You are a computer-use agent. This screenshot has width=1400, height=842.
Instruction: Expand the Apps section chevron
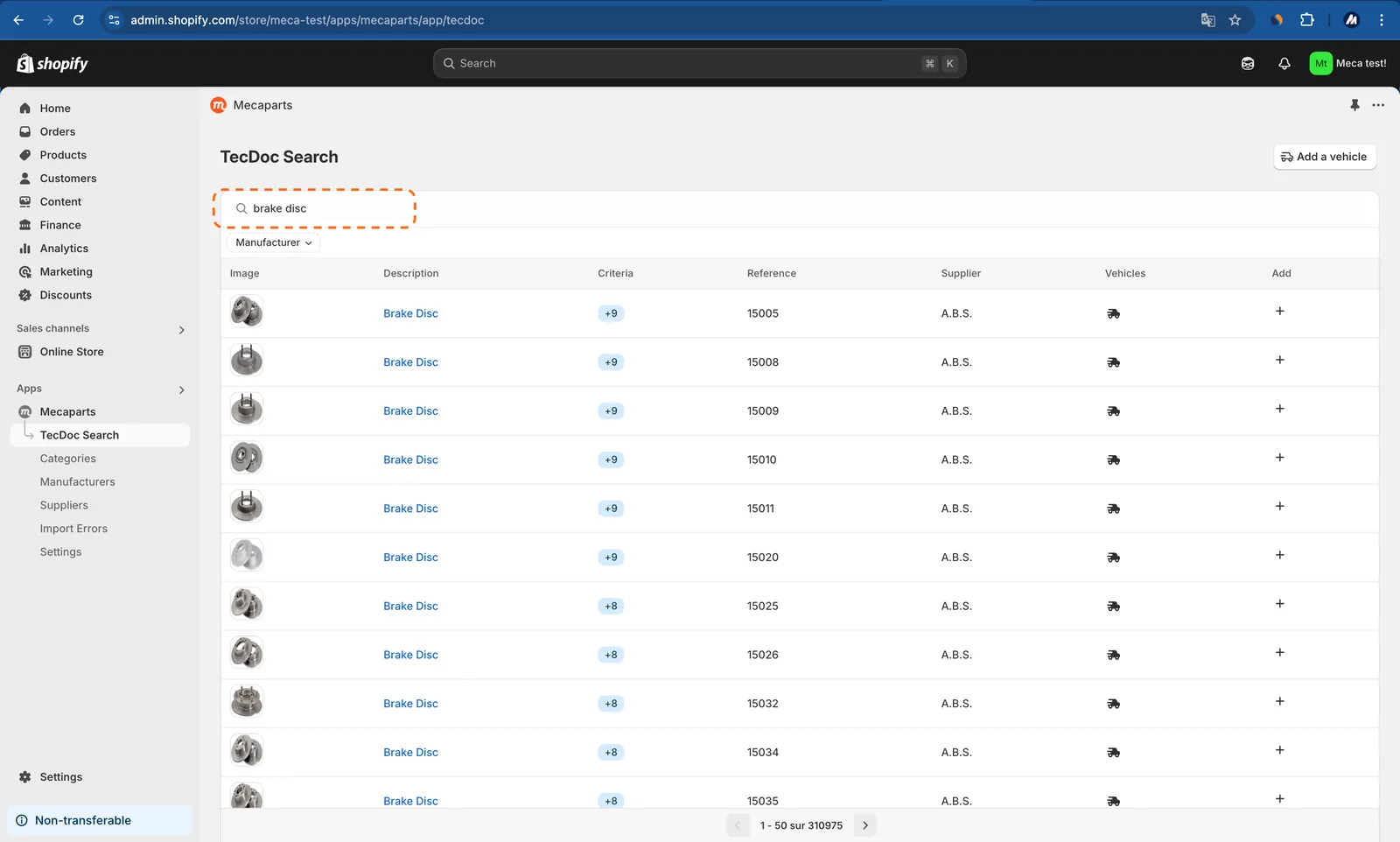click(x=181, y=390)
